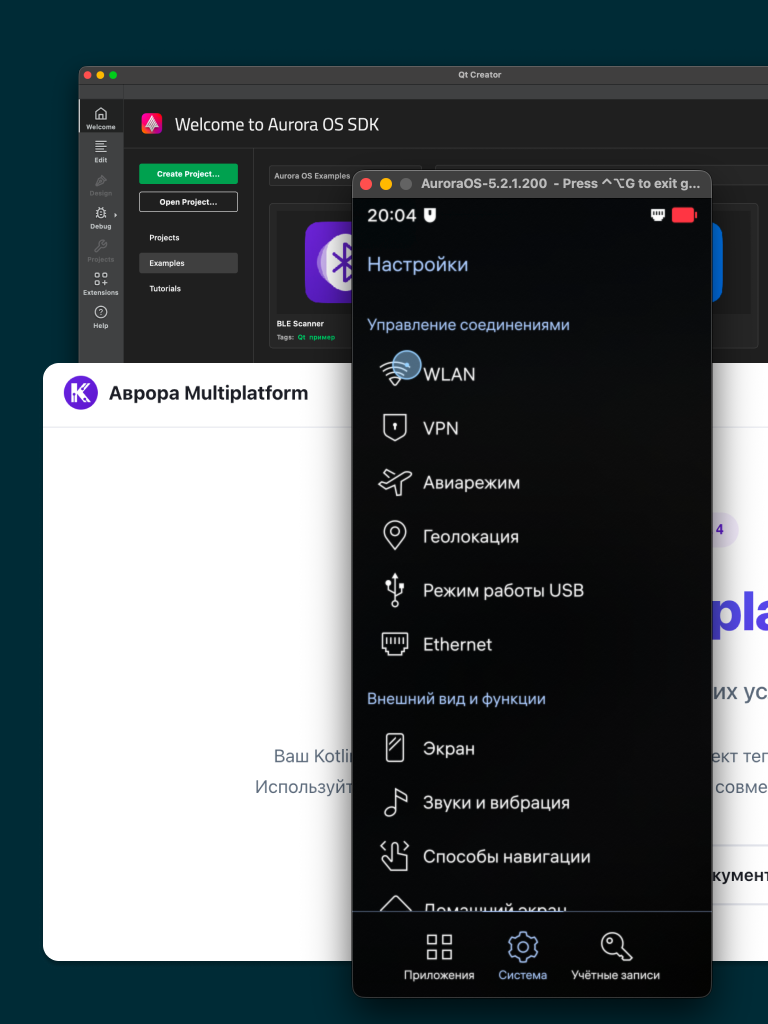Click the Qt tag under BLE Scanner
768x1024 pixels.
pyautogui.click(x=302, y=338)
